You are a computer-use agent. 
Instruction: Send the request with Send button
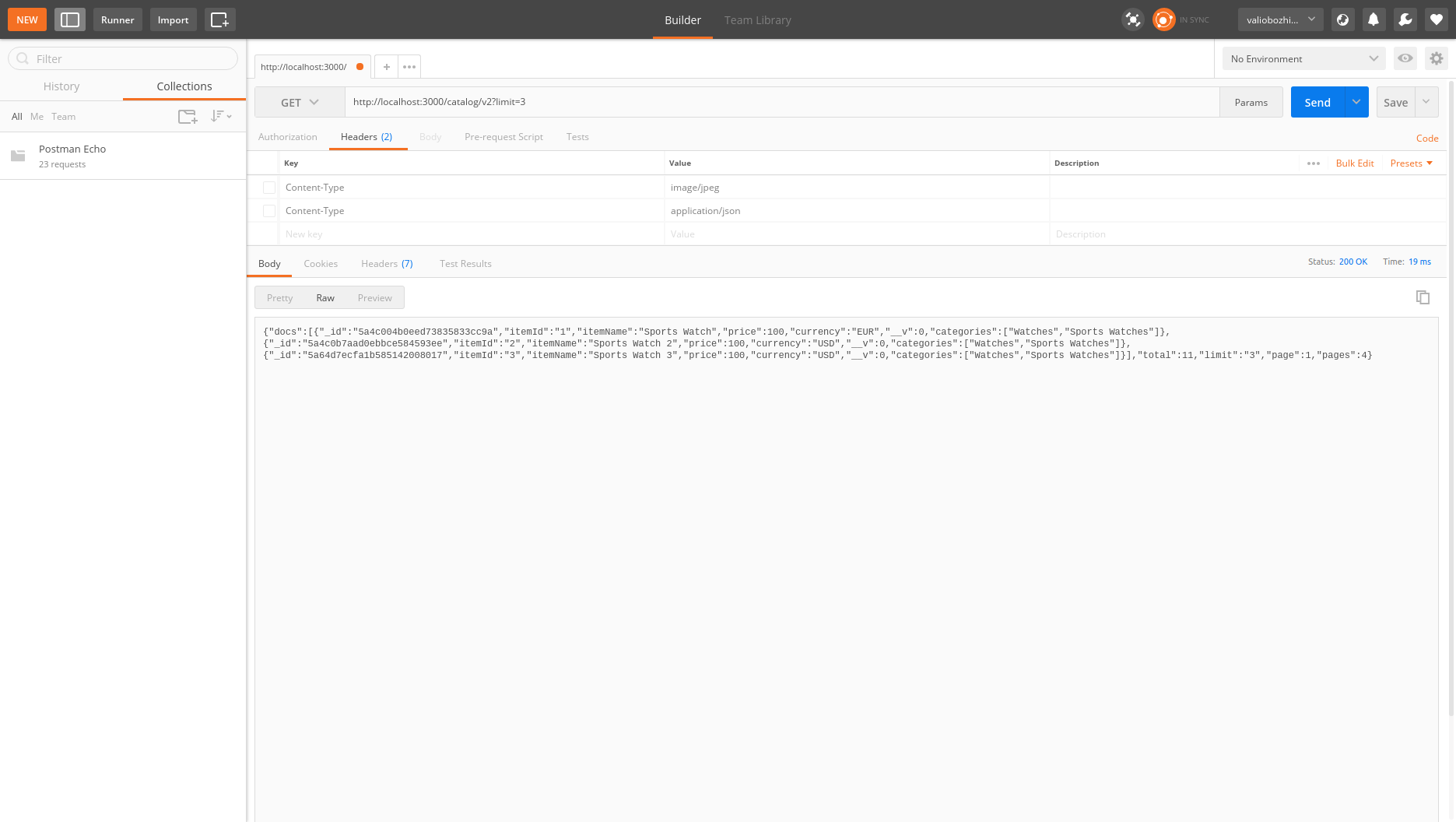[1317, 102]
